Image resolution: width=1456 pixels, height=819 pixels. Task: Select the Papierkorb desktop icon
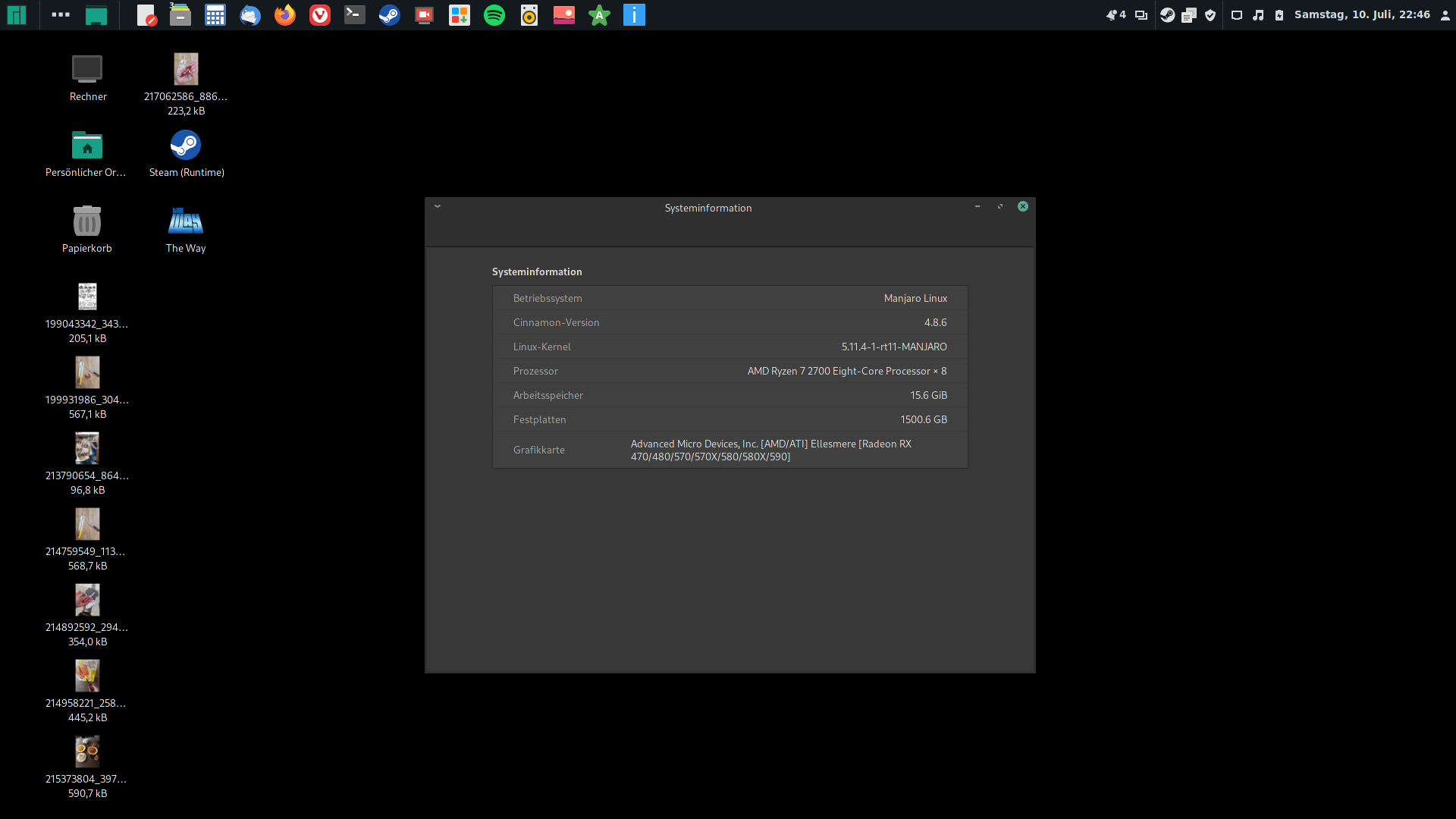click(87, 221)
